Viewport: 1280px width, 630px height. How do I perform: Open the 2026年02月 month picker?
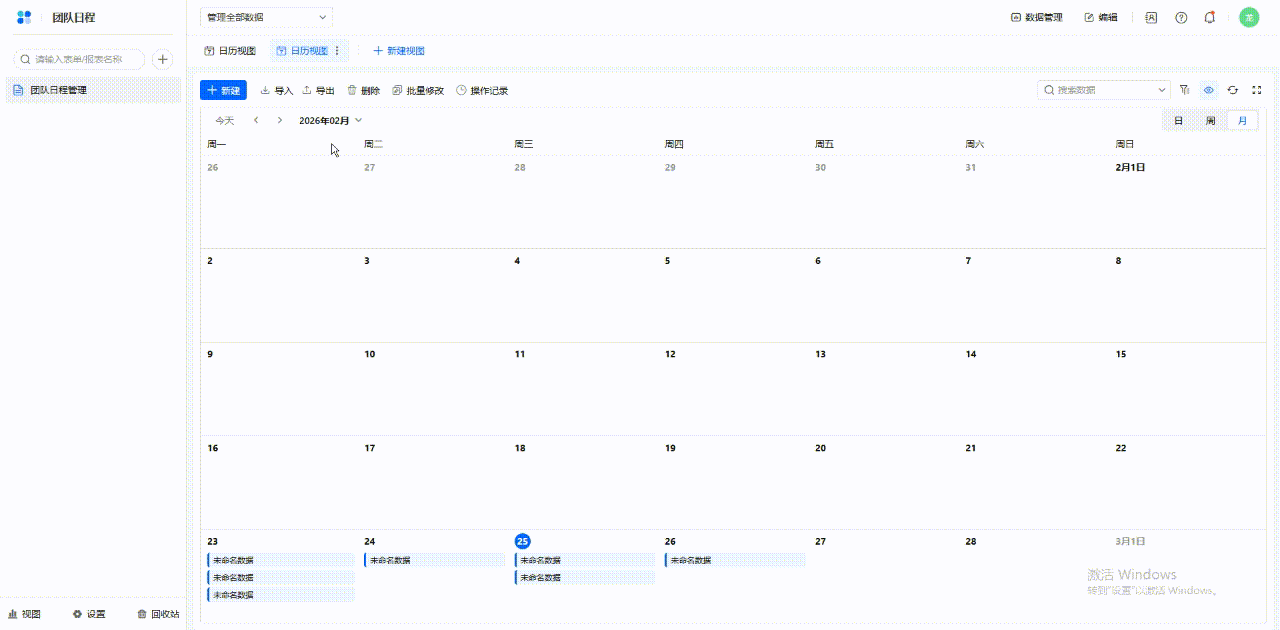(330, 120)
